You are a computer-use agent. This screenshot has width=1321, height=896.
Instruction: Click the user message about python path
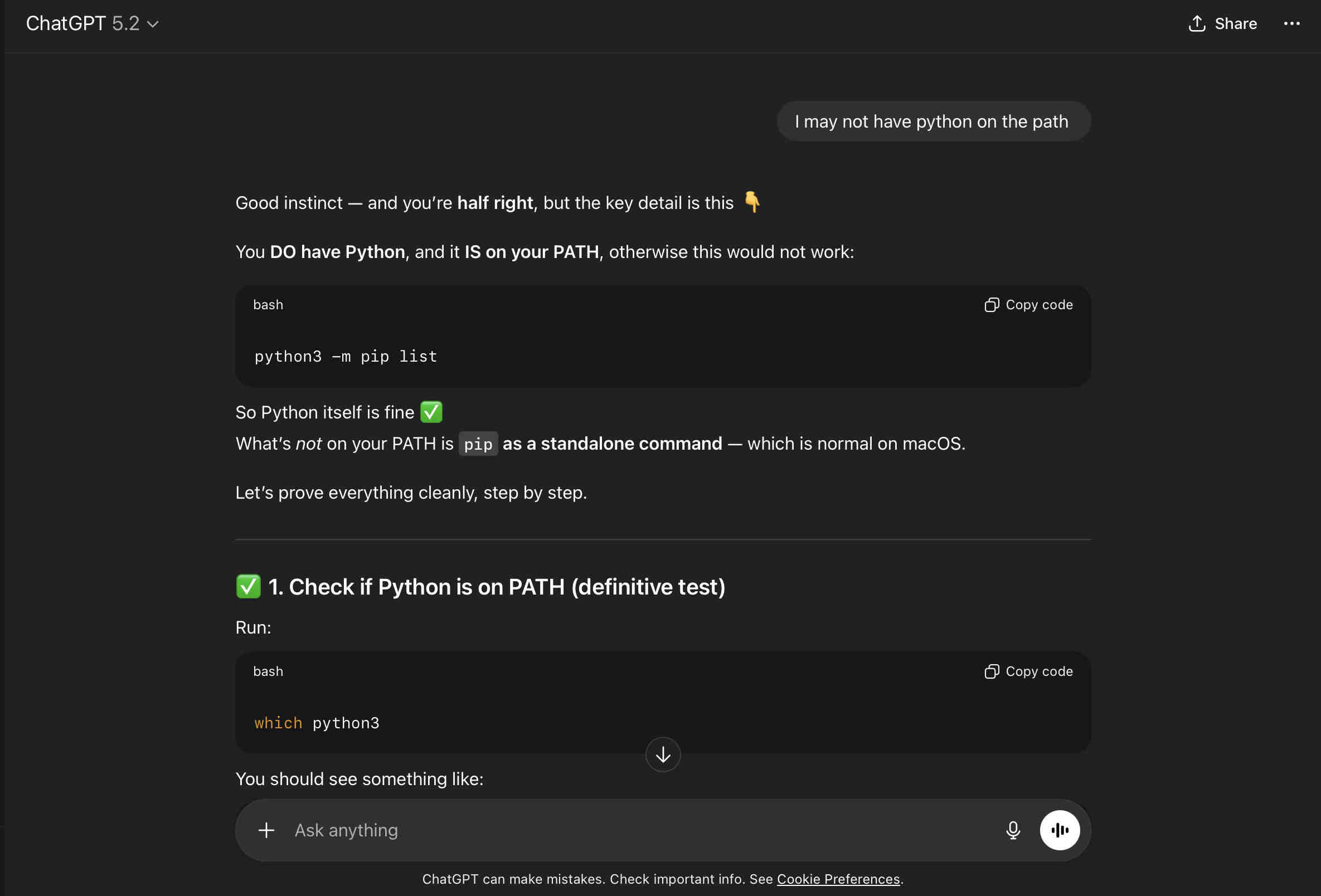click(x=931, y=121)
